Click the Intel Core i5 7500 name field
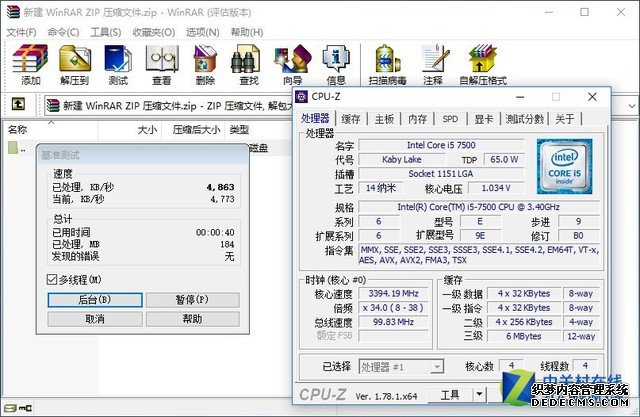 click(x=441, y=145)
